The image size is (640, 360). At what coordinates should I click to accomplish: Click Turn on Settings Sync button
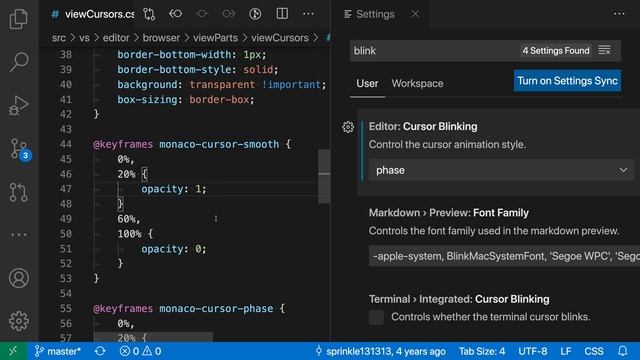pos(567,81)
